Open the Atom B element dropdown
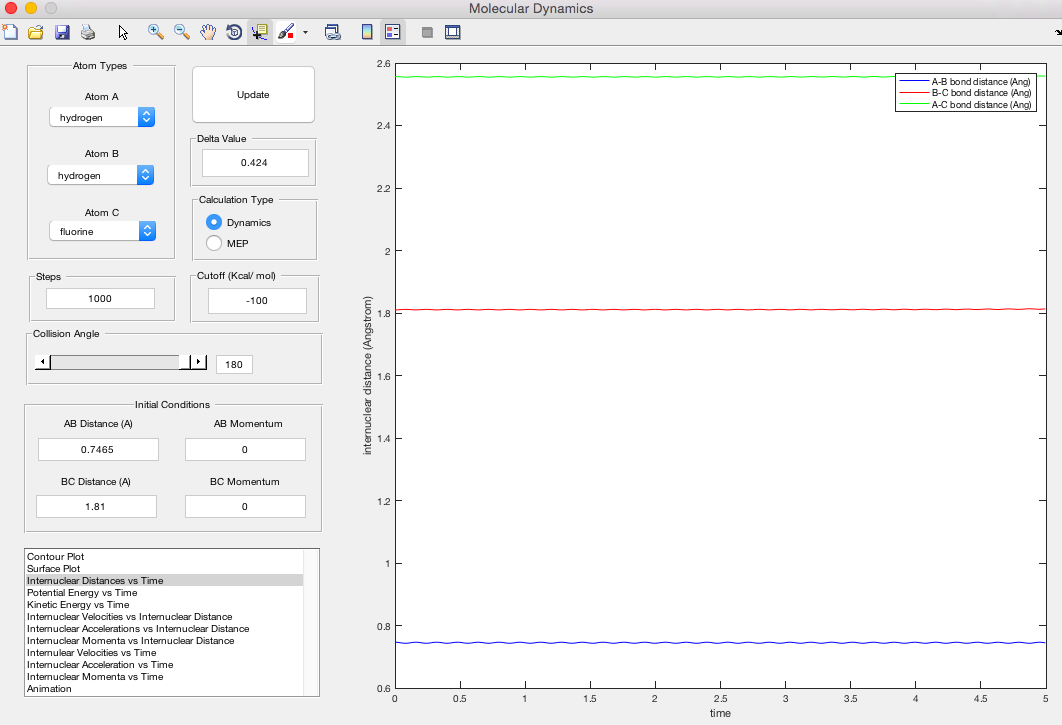 coord(102,175)
